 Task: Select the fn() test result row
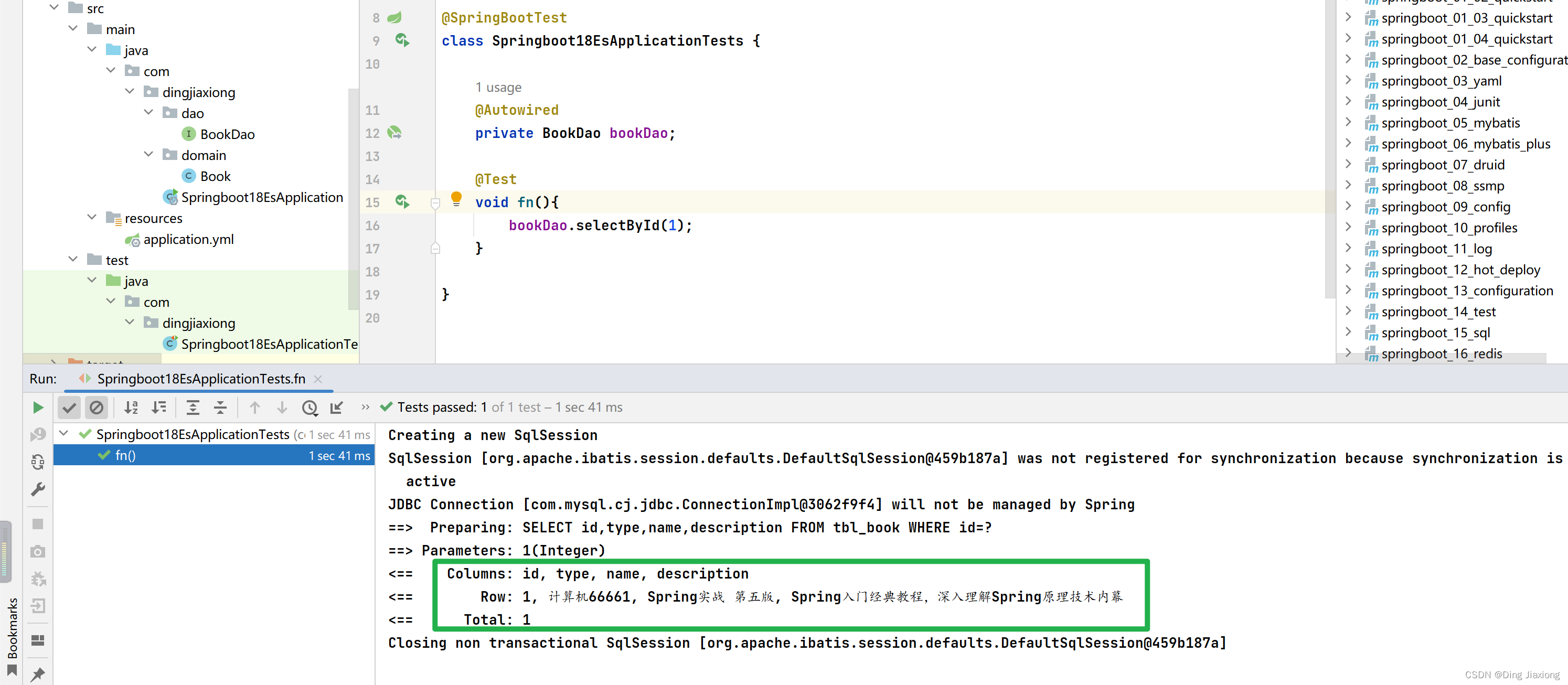coord(214,455)
